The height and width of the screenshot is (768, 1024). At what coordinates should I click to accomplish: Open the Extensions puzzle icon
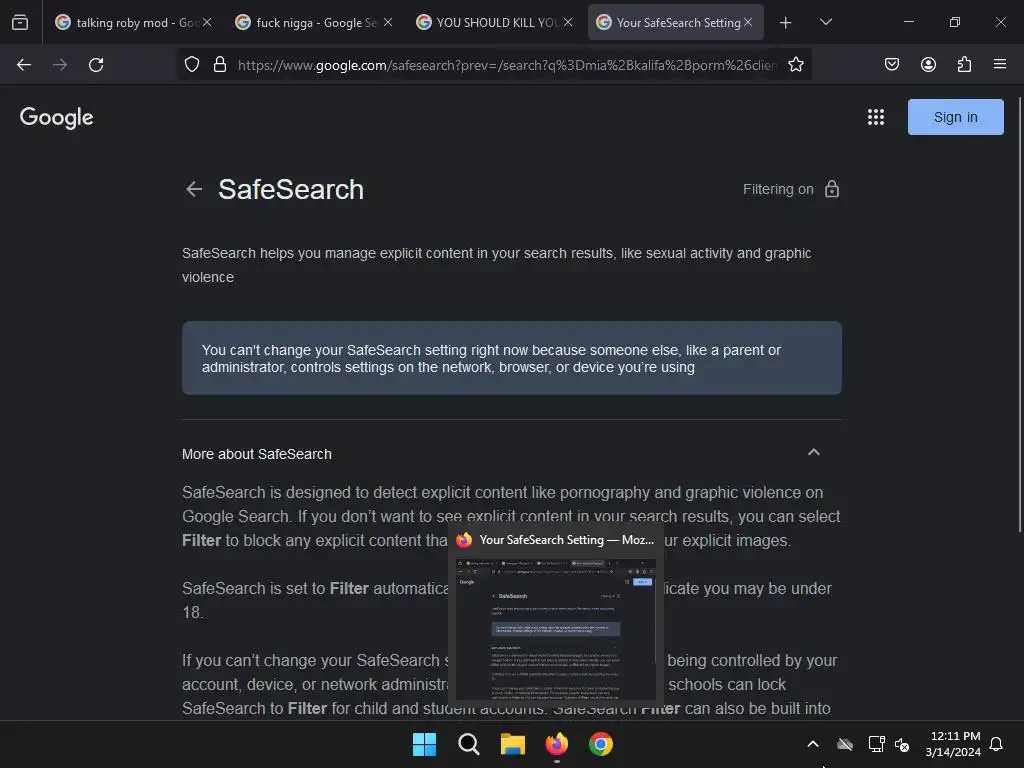[x=964, y=64]
